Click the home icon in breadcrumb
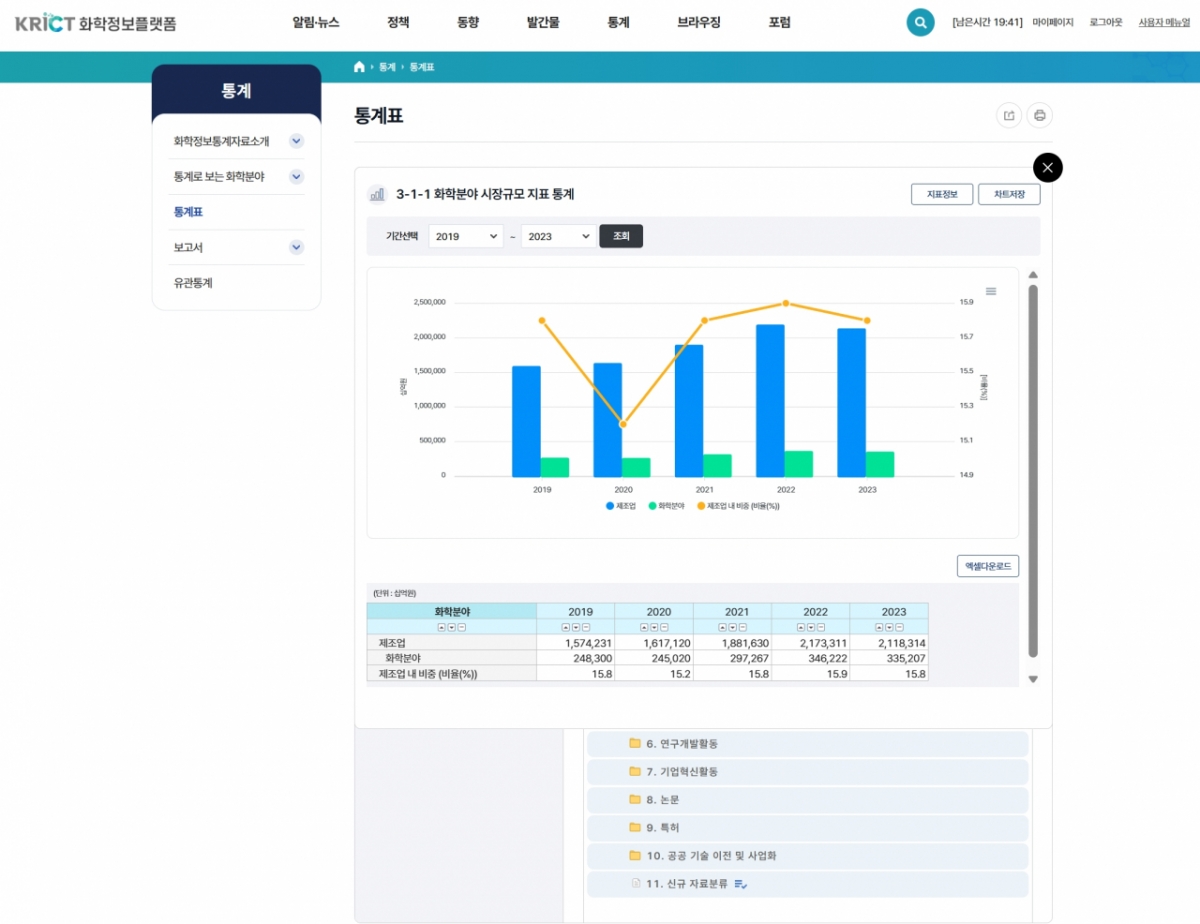The height and width of the screenshot is (924, 1200). pos(360,67)
